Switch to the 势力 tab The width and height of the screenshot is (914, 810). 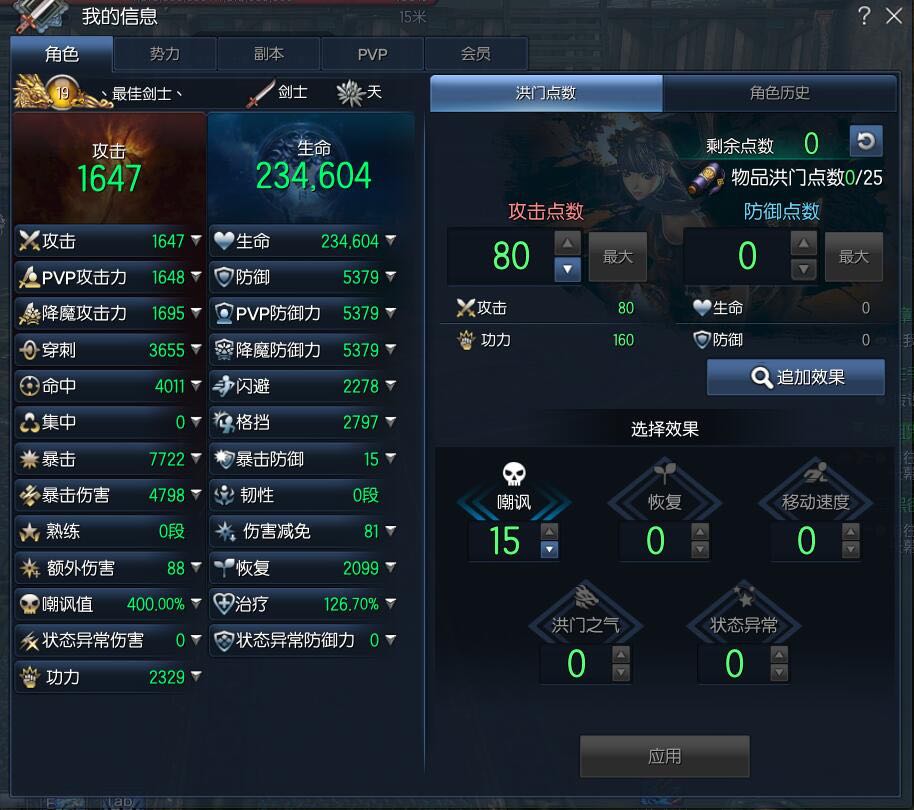[165, 54]
